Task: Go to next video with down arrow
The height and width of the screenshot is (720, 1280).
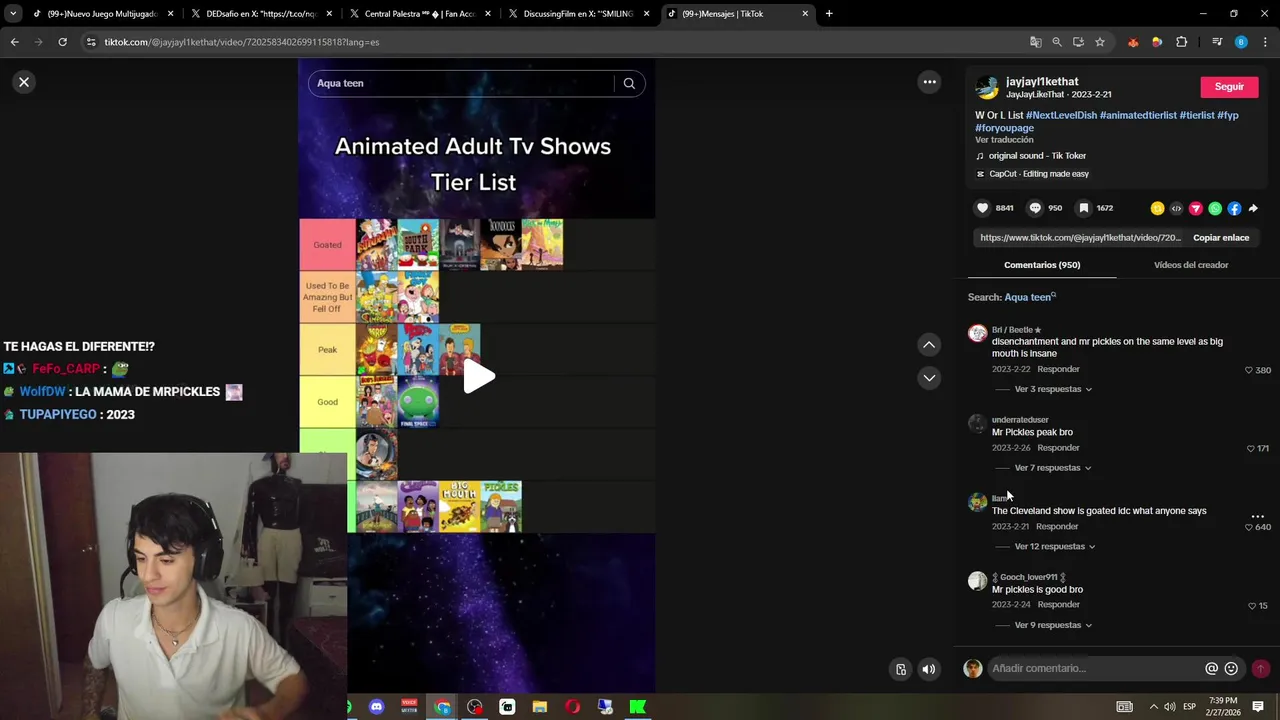Action: [929, 378]
